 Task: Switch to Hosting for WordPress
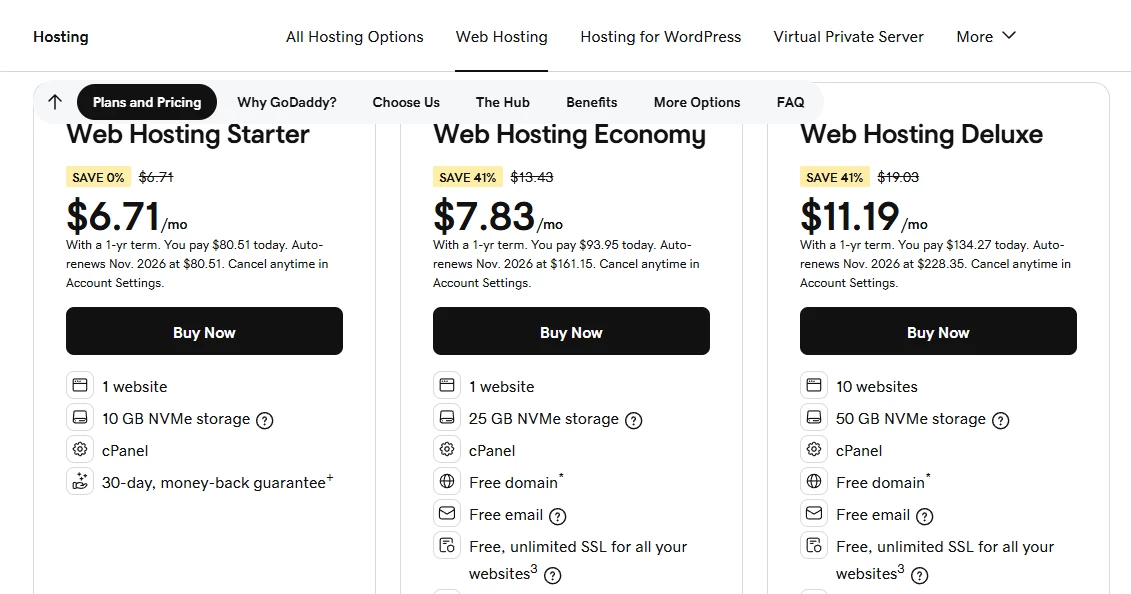coord(660,36)
